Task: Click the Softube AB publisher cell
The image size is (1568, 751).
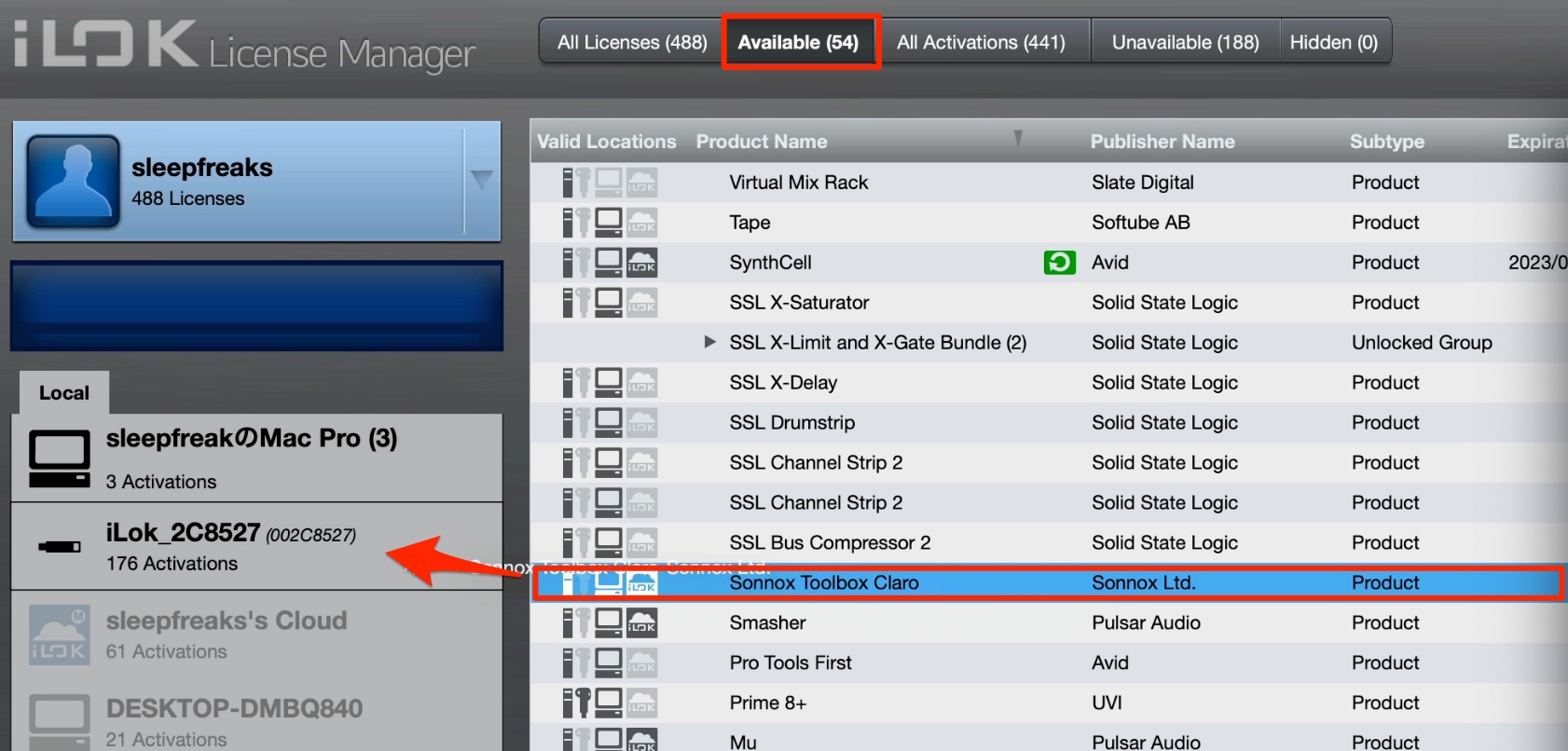Action: click(x=1141, y=223)
